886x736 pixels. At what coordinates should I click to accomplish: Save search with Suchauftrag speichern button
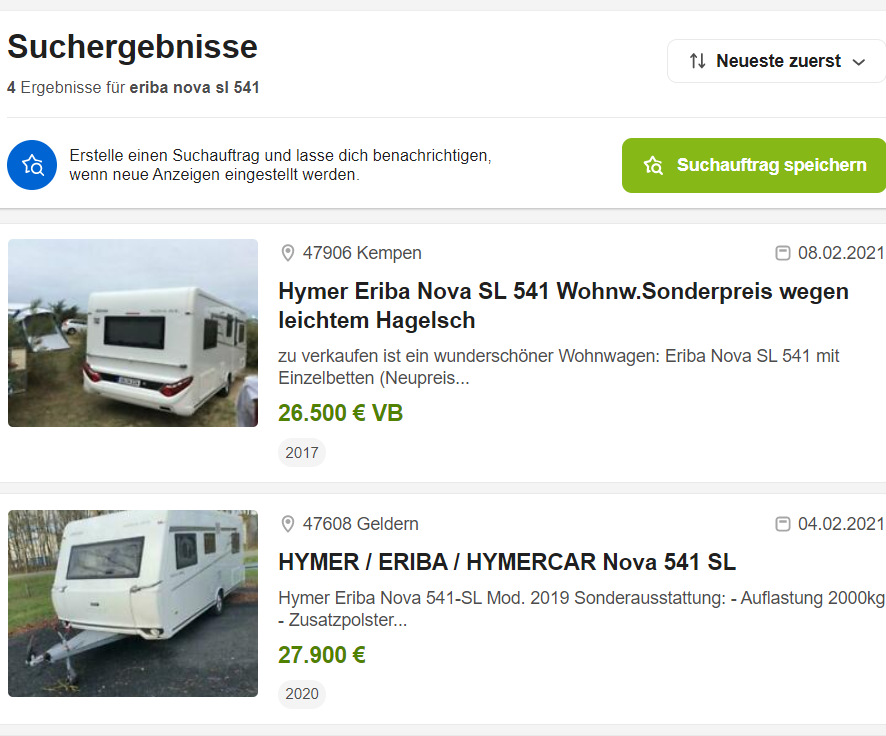pyautogui.click(x=754, y=166)
